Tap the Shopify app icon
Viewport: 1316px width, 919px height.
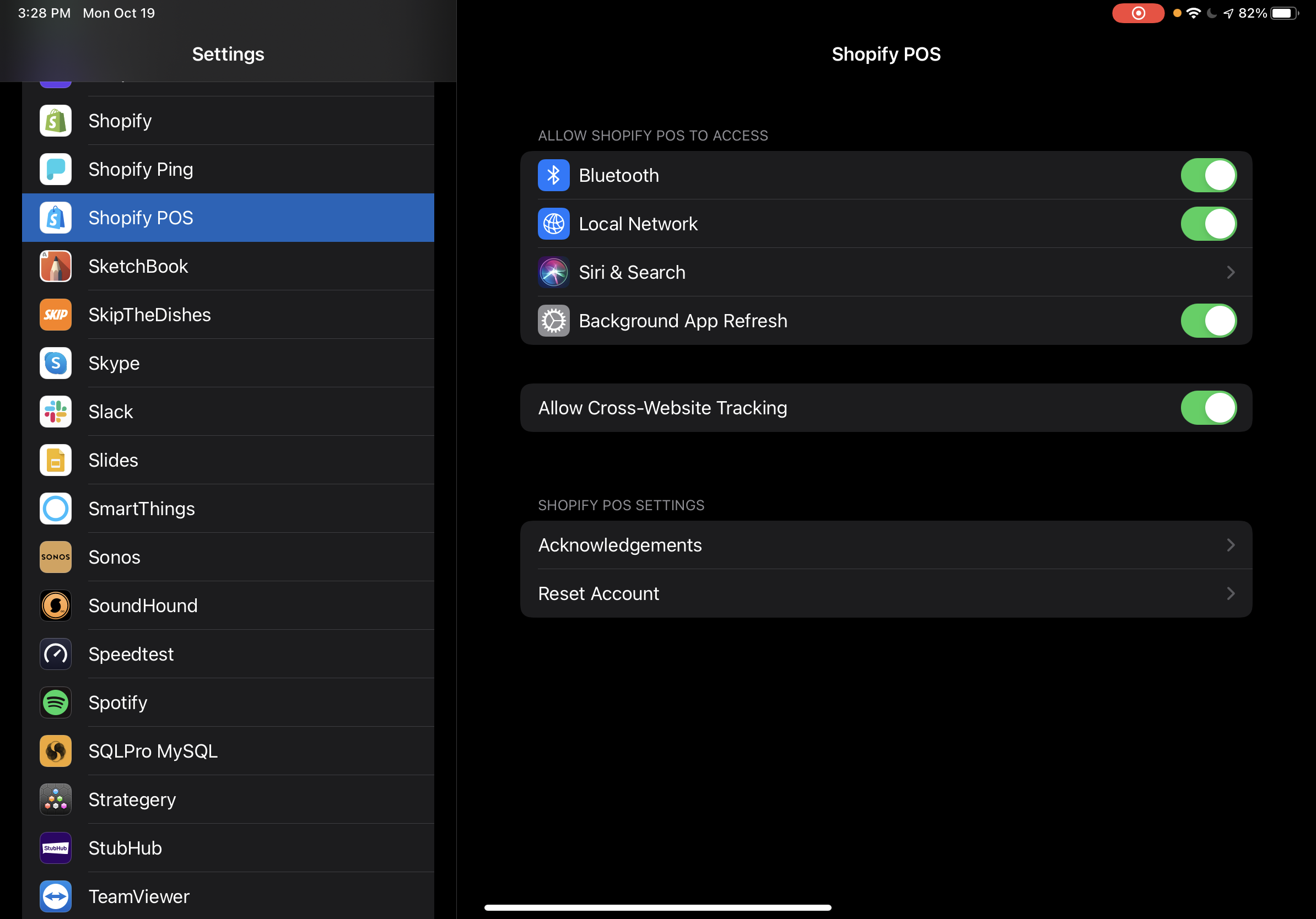point(56,121)
